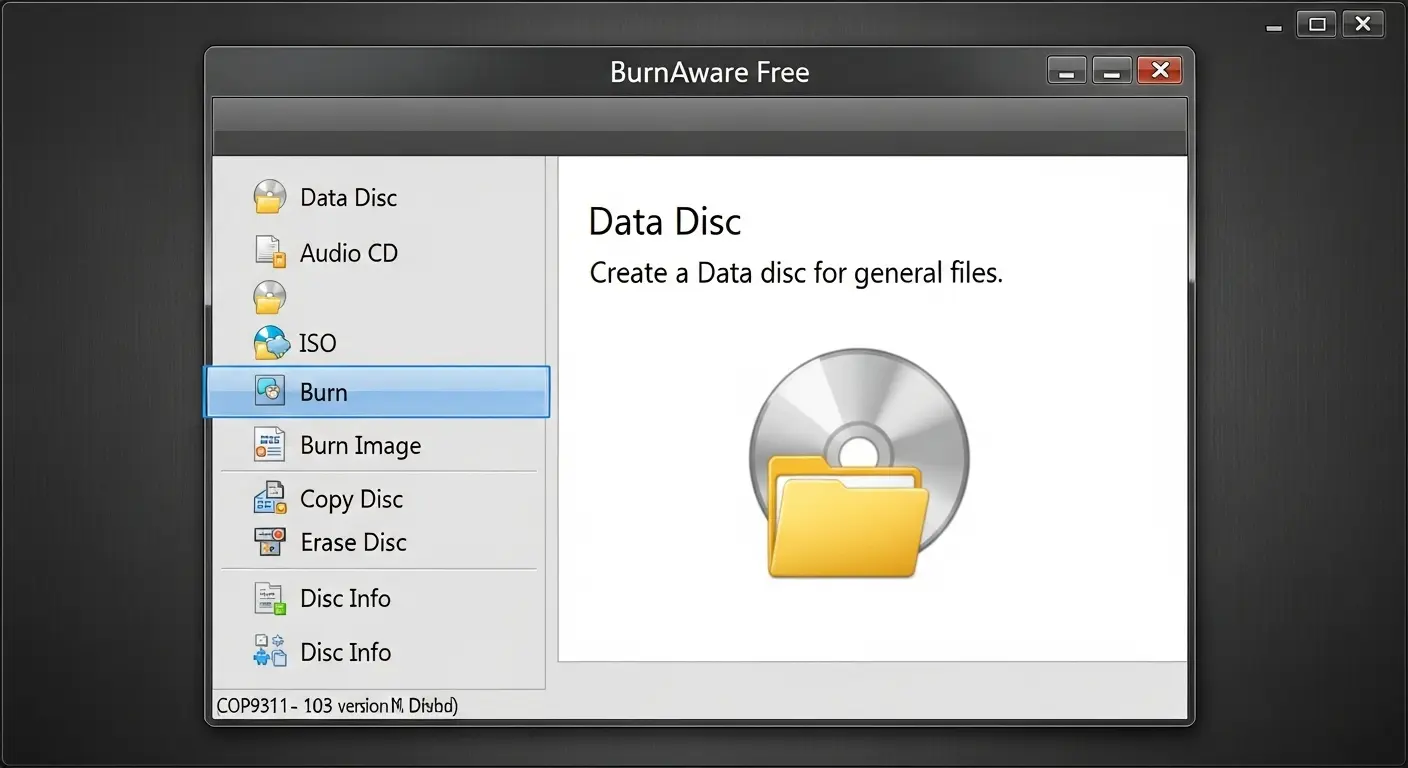Image resolution: width=1408 pixels, height=768 pixels.
Task: Click the large disc and folder illustration
Action: click(859, 463)
